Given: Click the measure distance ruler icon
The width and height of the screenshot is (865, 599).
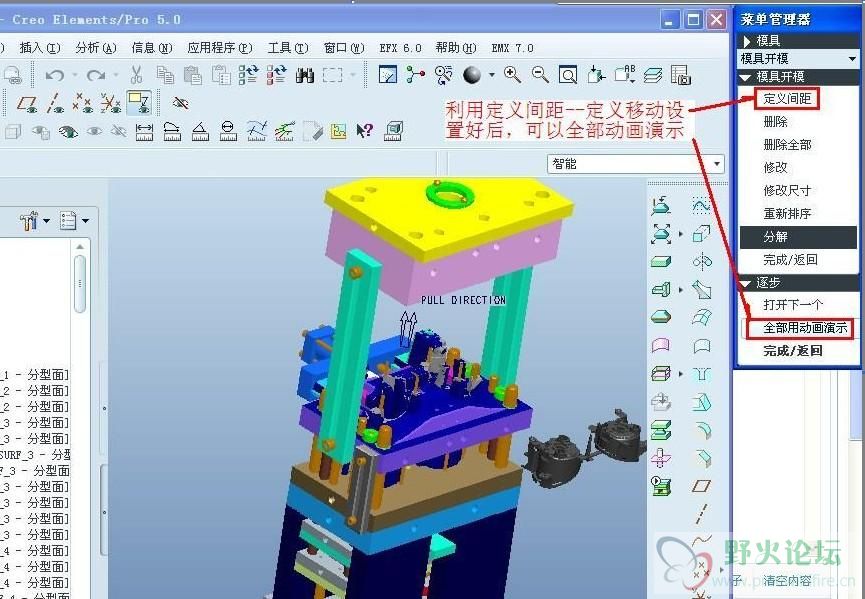Looking at the screenshot, I should click(144, 131).
